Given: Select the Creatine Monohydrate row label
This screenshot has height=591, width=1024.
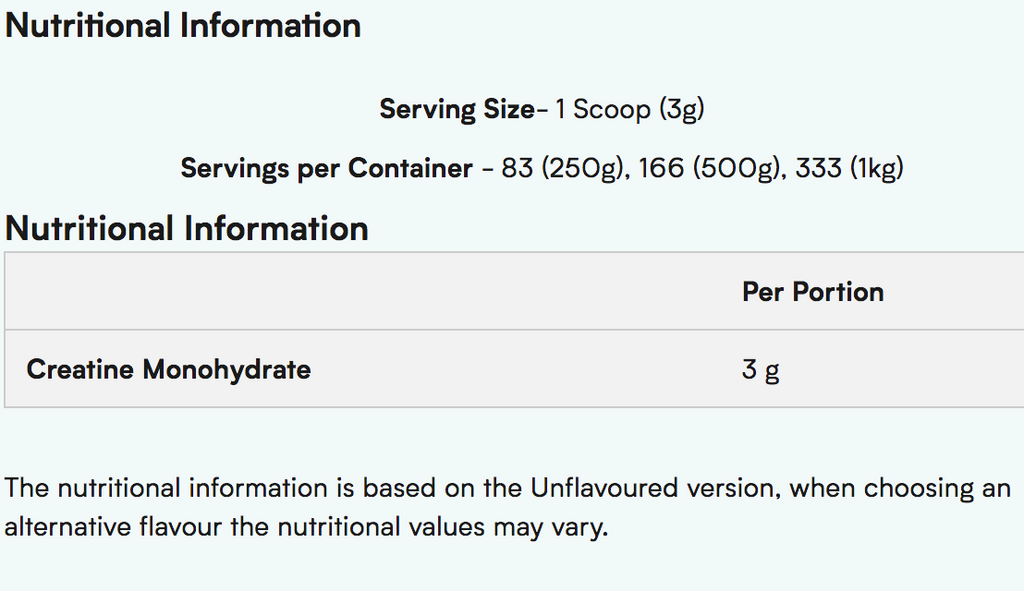Looking at the screenshot, I should 169,369.
